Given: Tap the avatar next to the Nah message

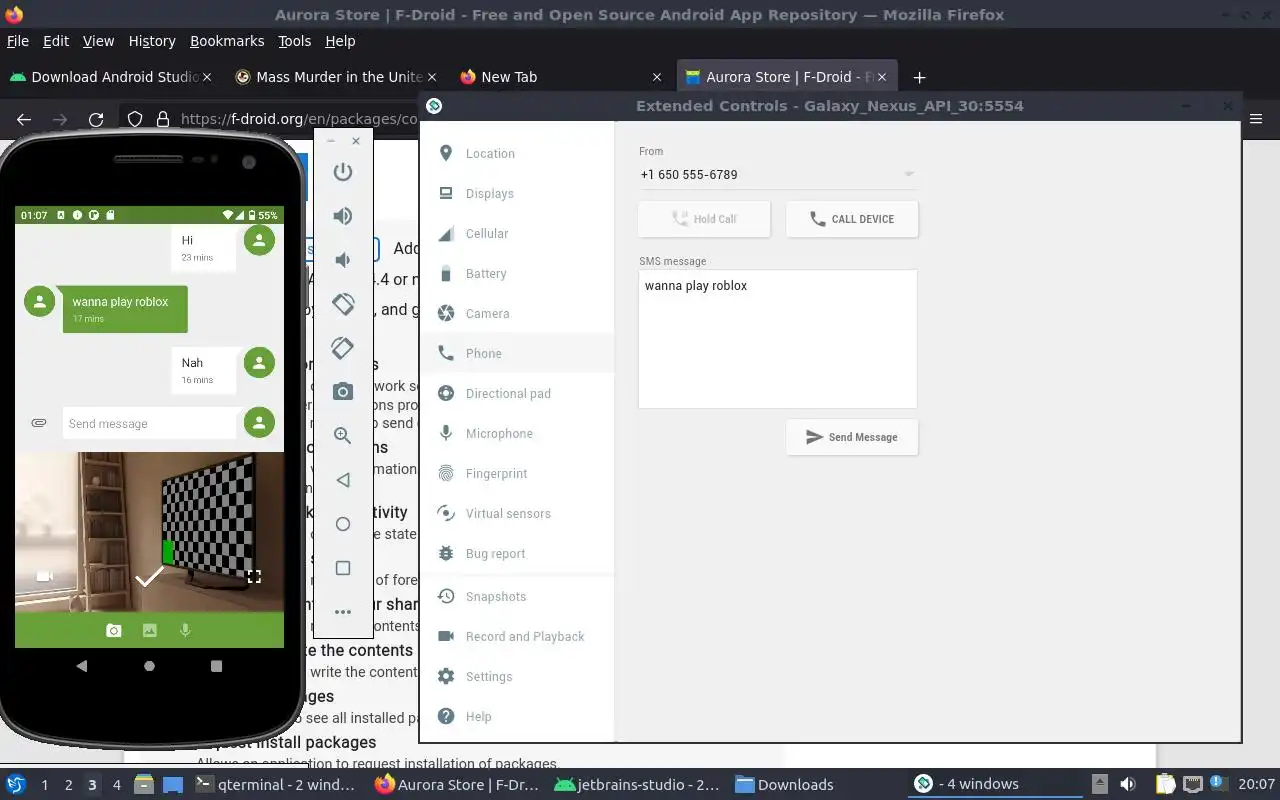Looking at the screenshot, I should 259,362.
